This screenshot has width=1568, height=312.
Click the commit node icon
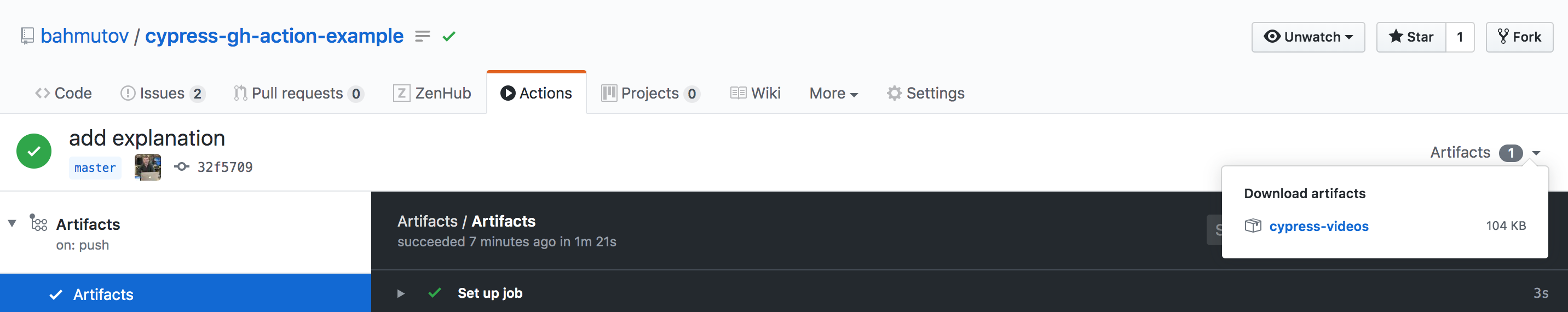click(x=181, y=166)
